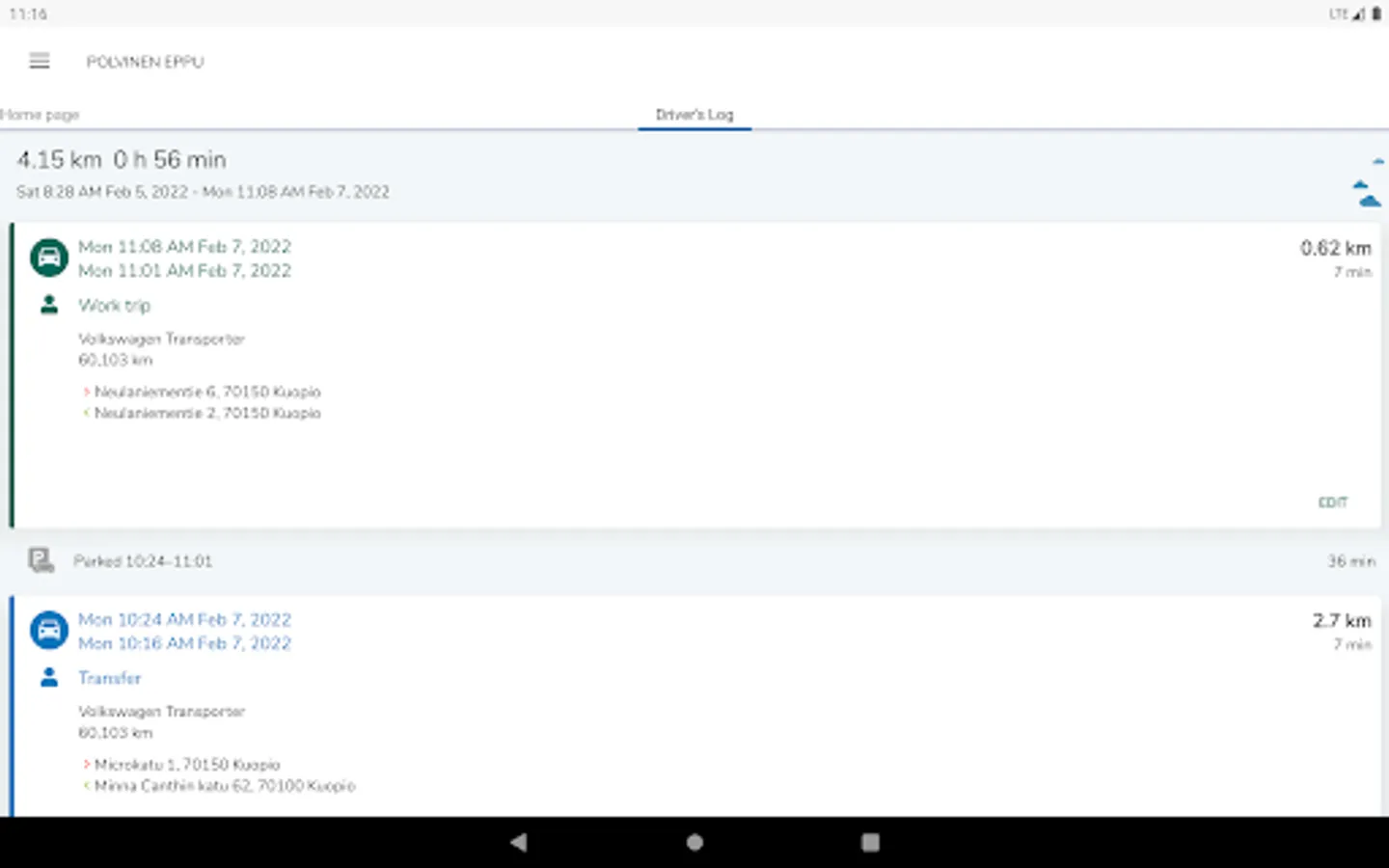Tap the LTE signal status icon
Image resolution: width=1389 pixels, height=868 pixels.
[x=1347, y=14]
